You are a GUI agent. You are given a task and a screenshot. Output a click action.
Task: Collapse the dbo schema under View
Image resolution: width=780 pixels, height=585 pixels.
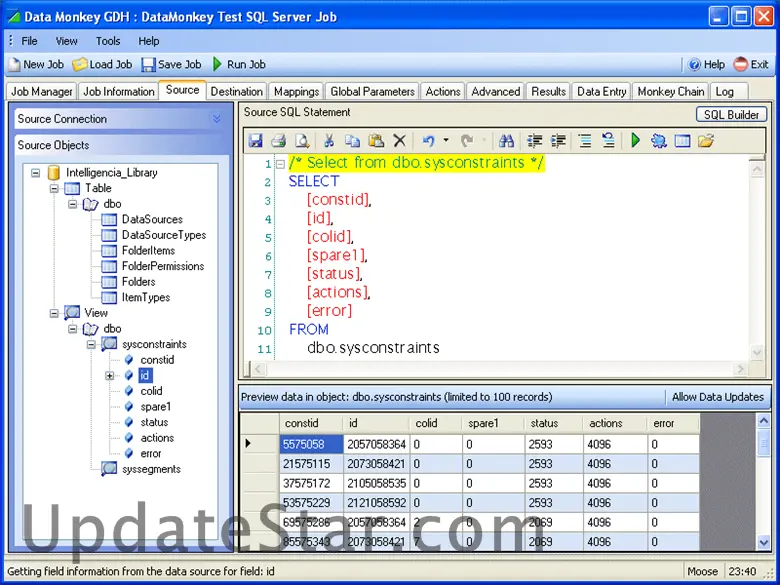73,329
